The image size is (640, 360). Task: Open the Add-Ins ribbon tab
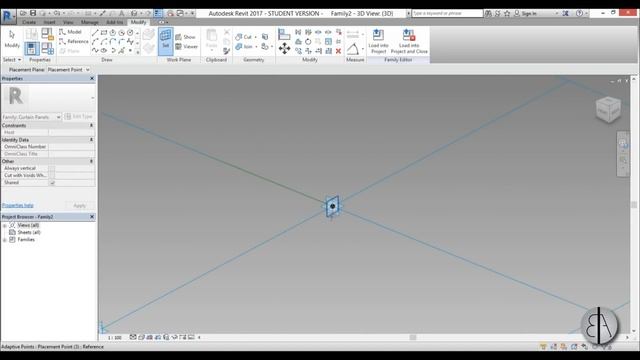click(x=114, y=22)
